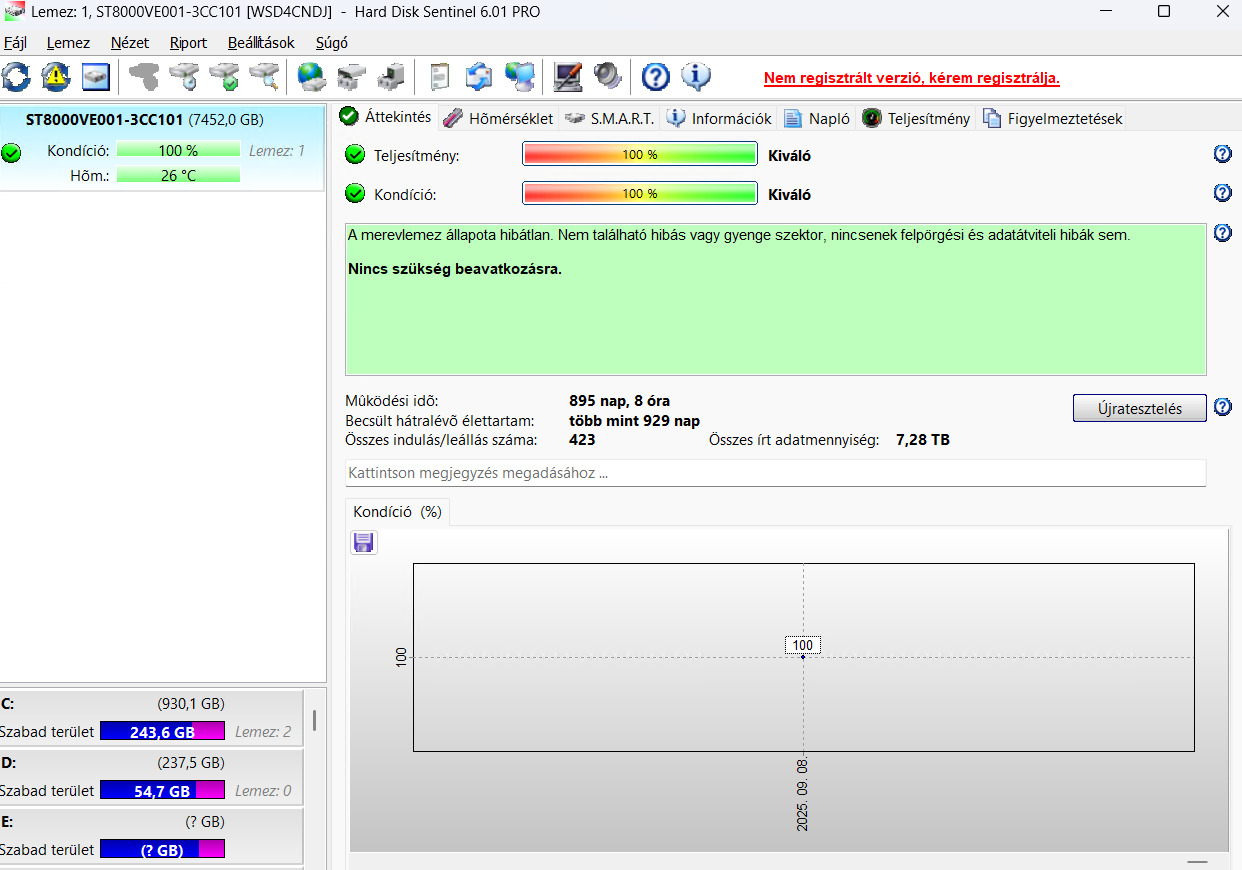
Task: Open the Nézet menu
Action: (x=130, y=43)
